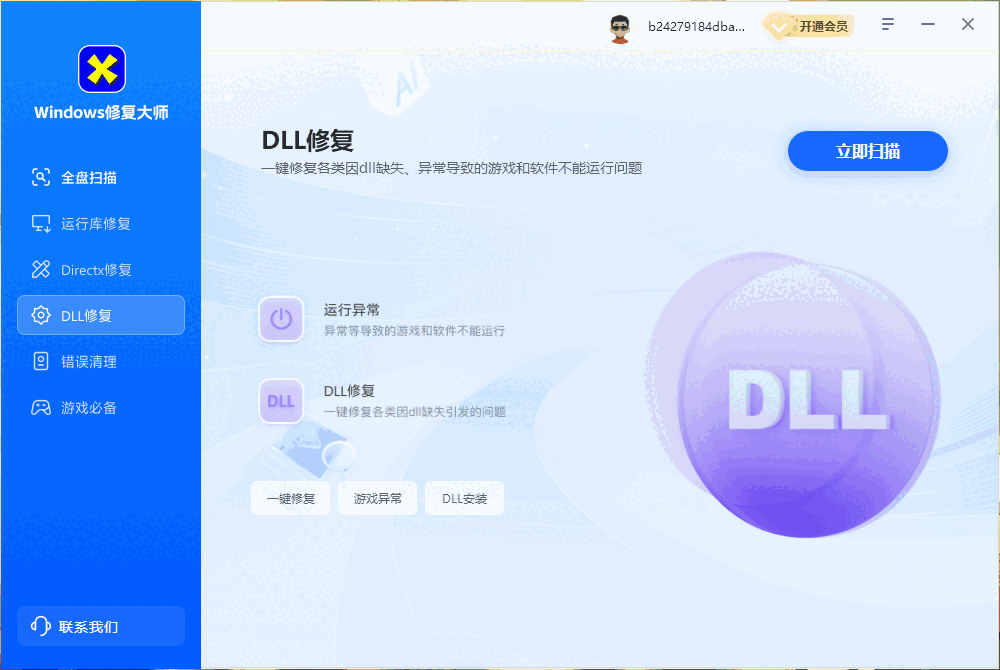1000x670 pixels.
Task: Select the Directx修复 tool icon
Action: coord(40,269)
